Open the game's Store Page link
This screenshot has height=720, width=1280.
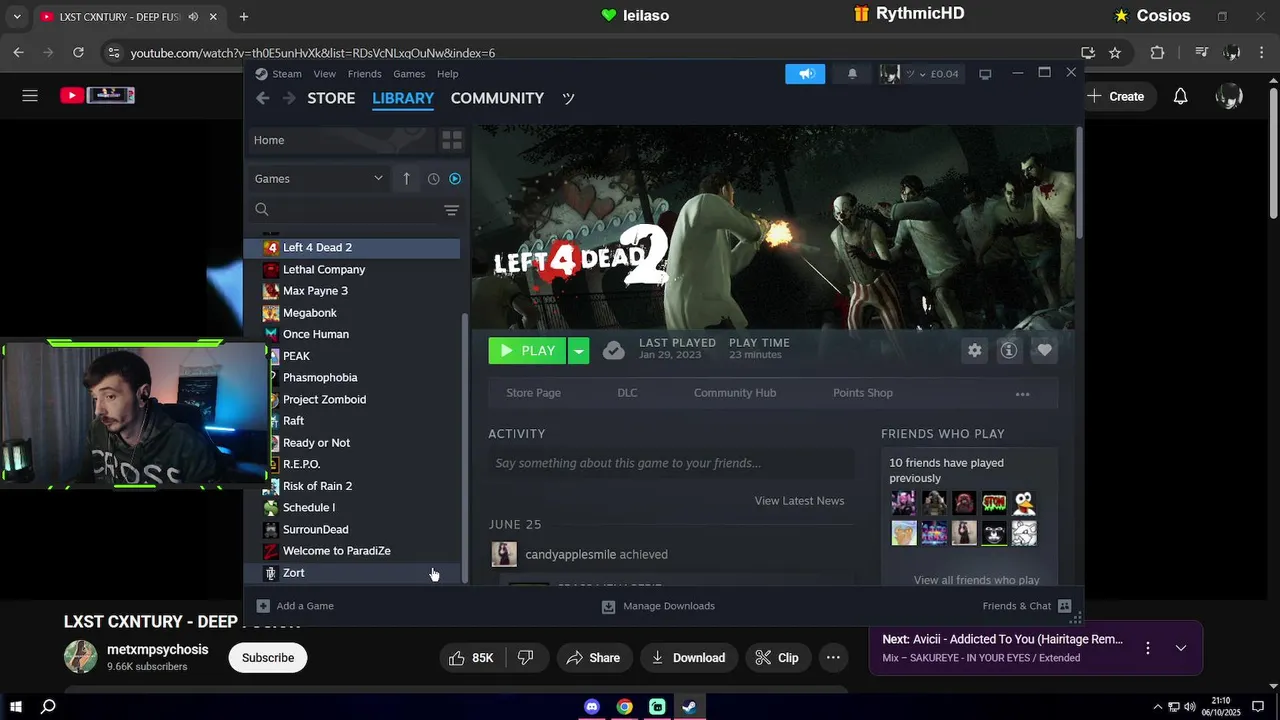pos(533,393)
